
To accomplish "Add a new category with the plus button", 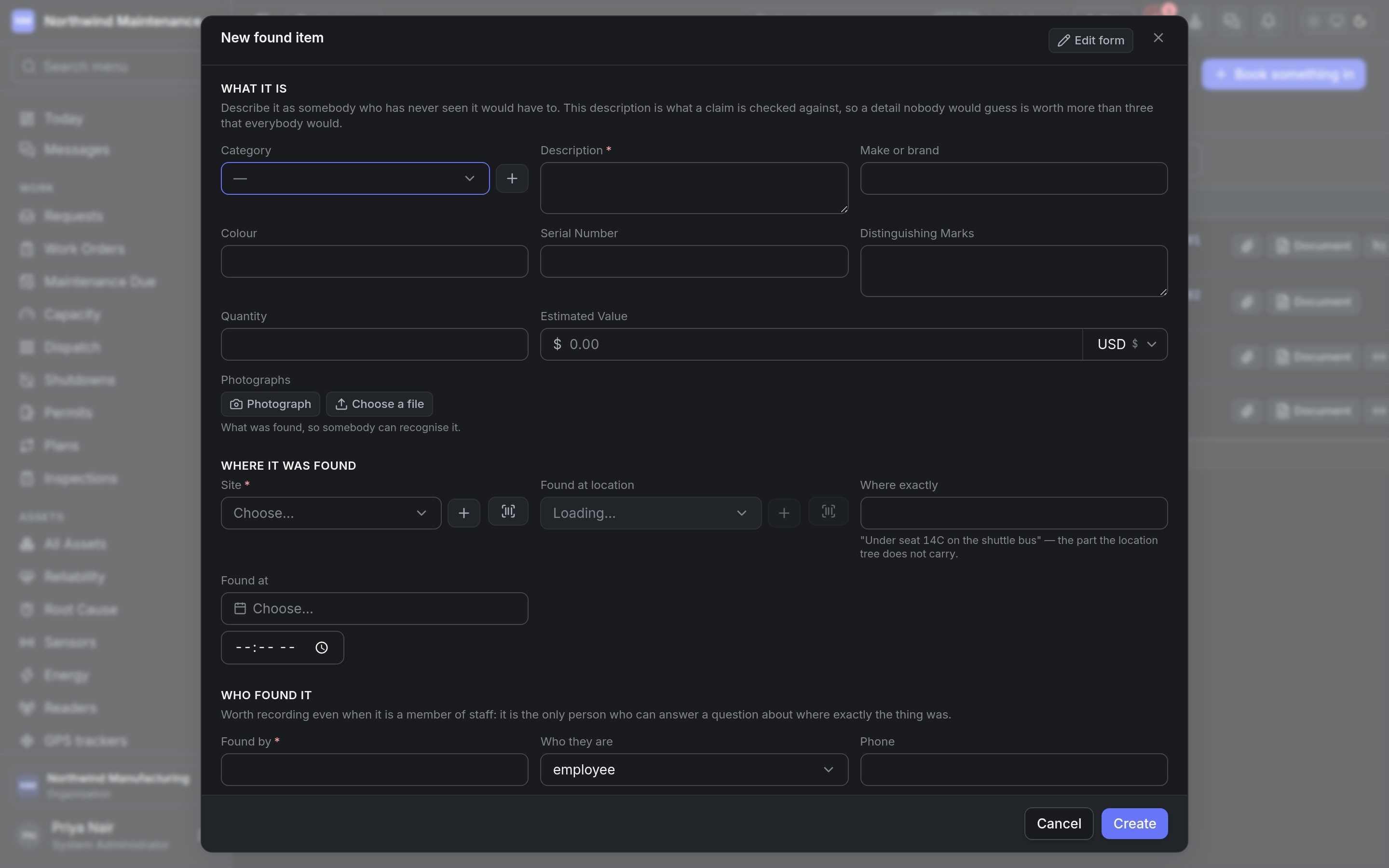I will pos(511,178).
